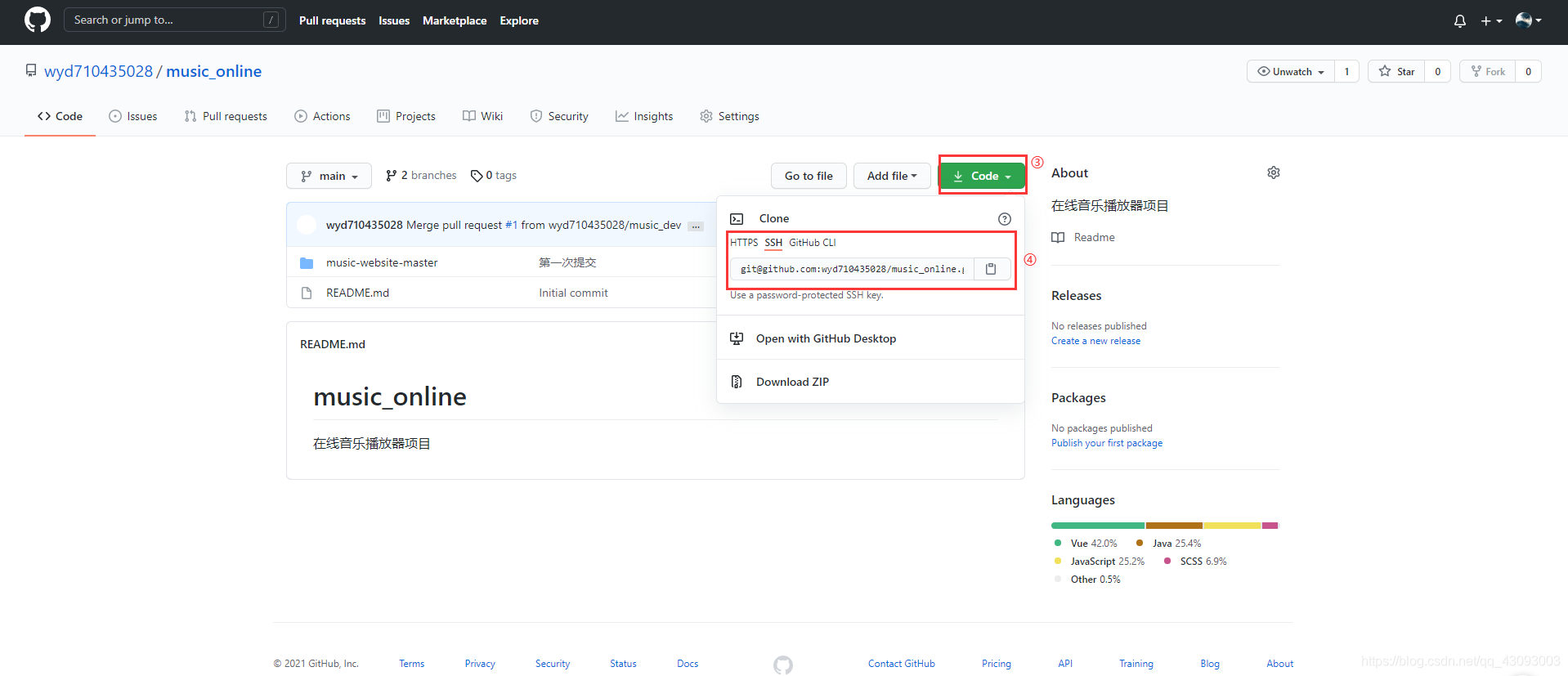
Task: Click the watchers count 1
Action: pyautogui.click(x=1346, y=71)
